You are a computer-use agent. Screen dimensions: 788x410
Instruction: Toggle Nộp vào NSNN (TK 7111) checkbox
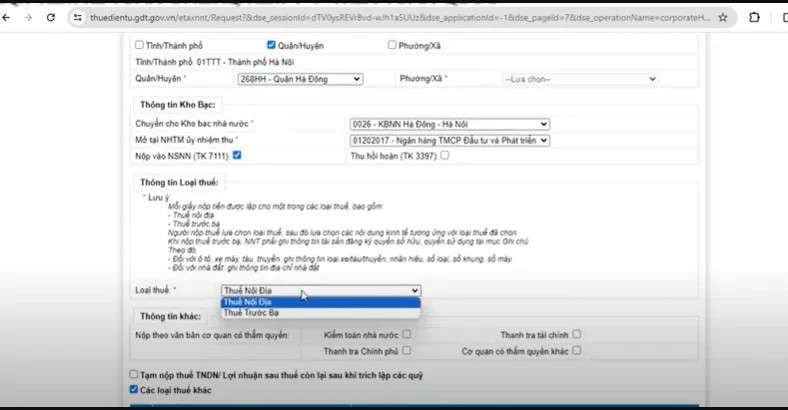[x=237, y=156]
